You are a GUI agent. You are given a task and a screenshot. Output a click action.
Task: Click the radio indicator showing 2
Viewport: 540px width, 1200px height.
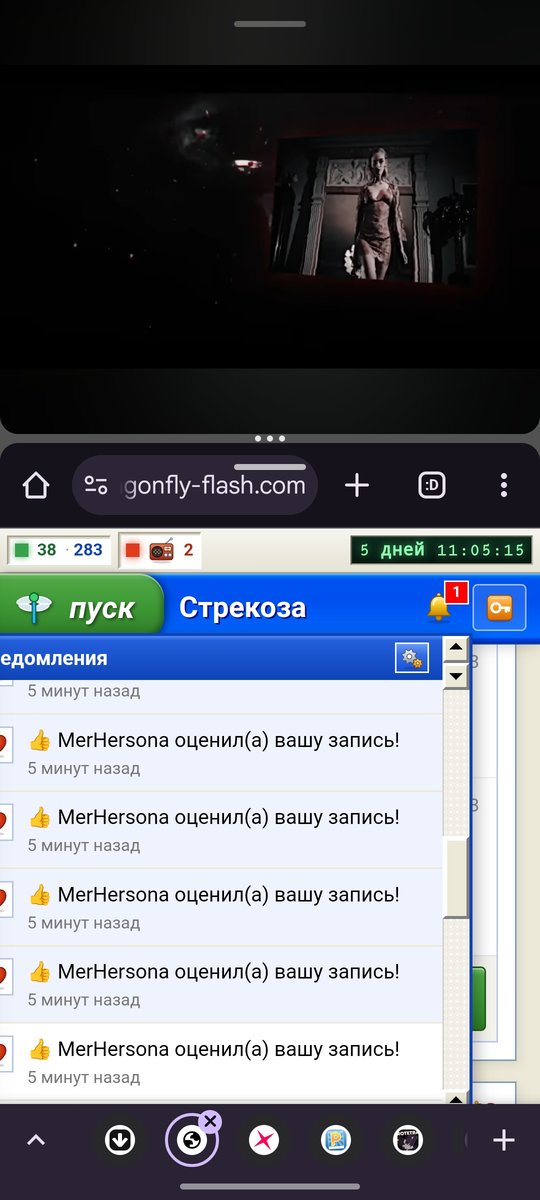(160, 549)
